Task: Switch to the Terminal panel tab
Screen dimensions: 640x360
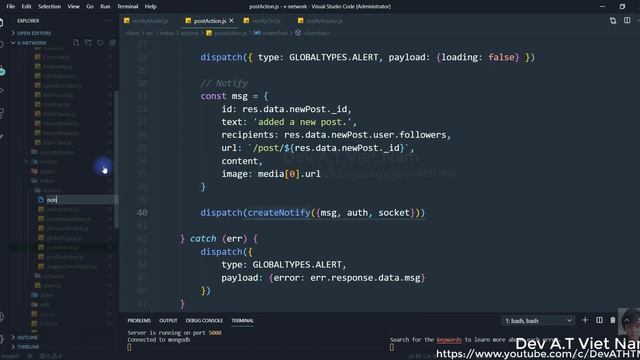Action: point(242,321)
